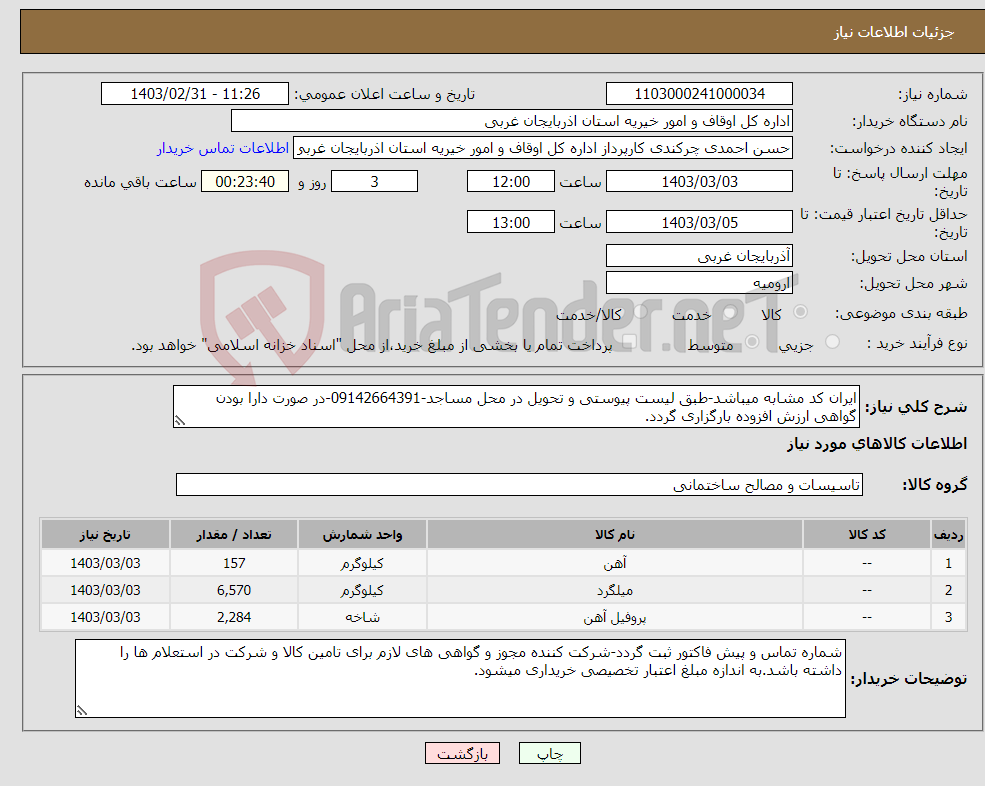Click the buyer organization name field
The height and width of the screenshot is (786, 985).
[512, 121]
